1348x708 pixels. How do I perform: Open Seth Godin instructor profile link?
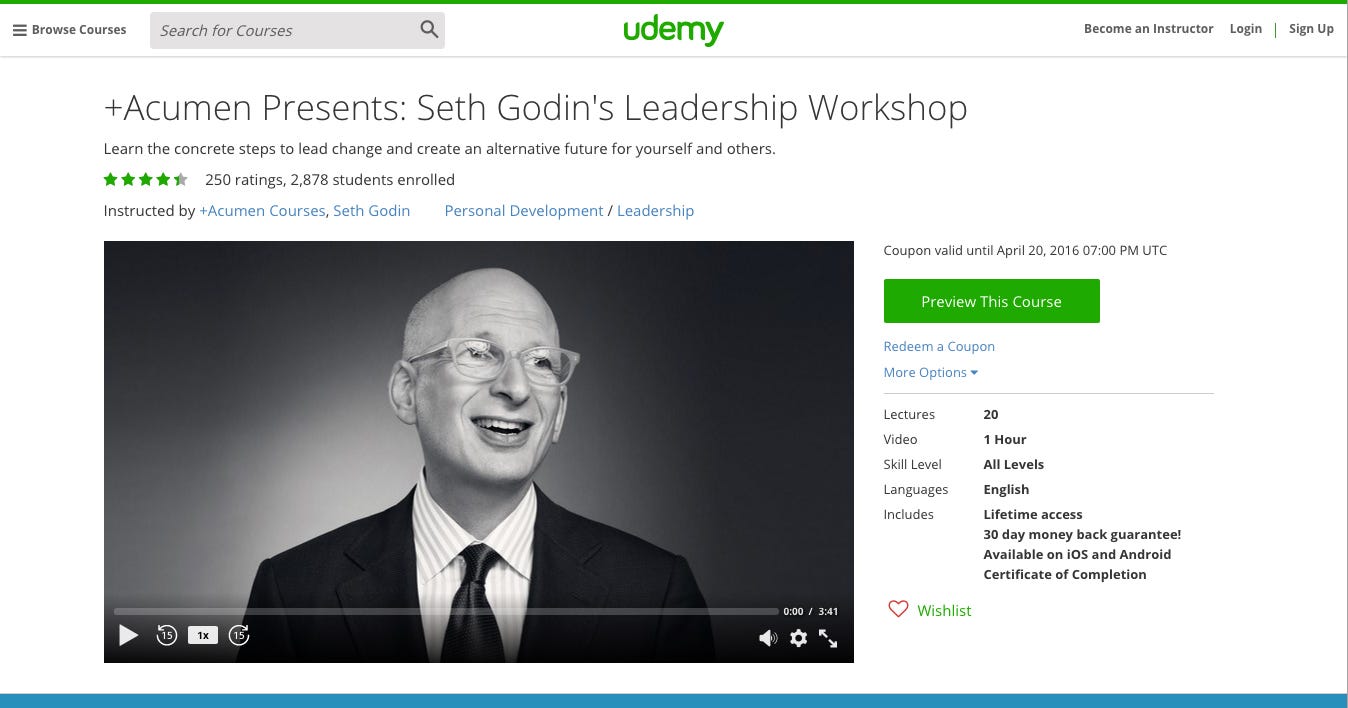point(372,211)
